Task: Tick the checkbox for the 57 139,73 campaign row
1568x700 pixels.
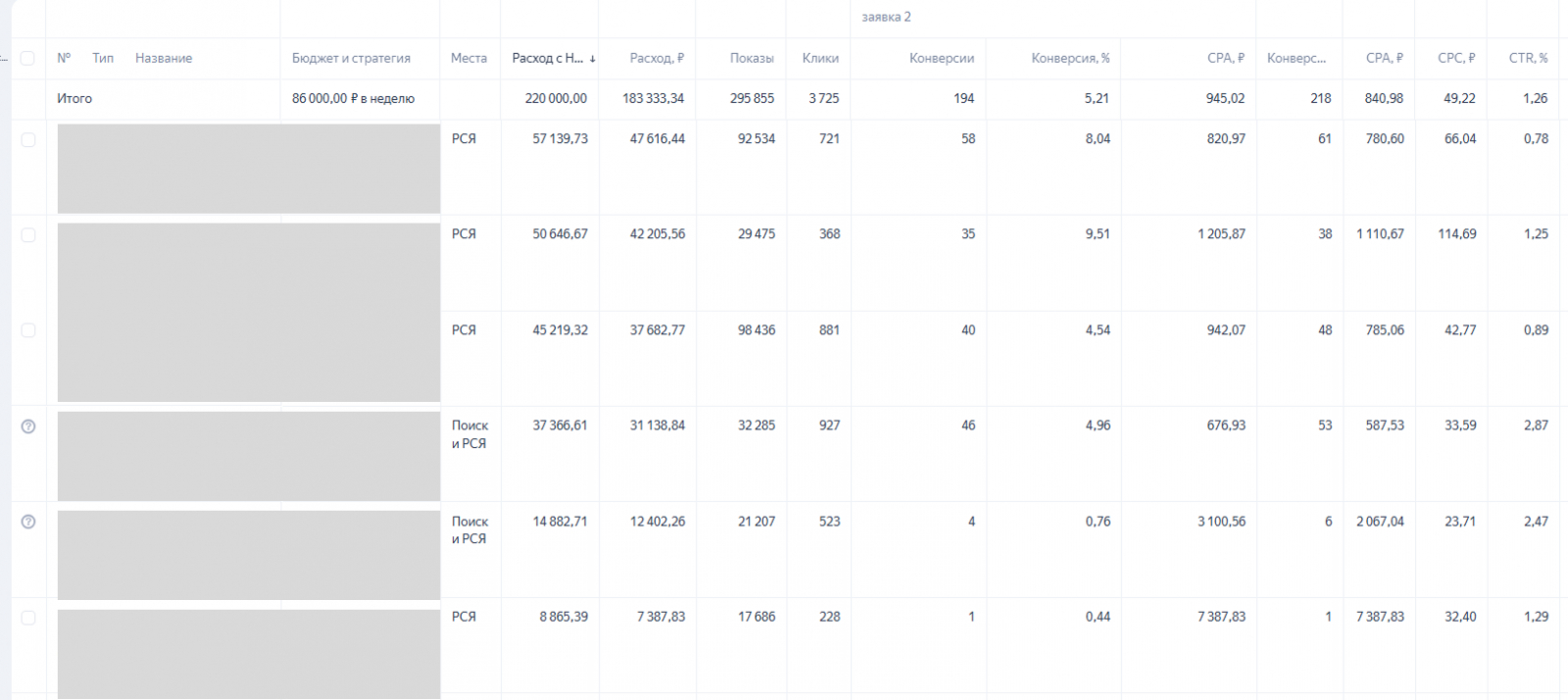Action: click(x=28, y=140)
